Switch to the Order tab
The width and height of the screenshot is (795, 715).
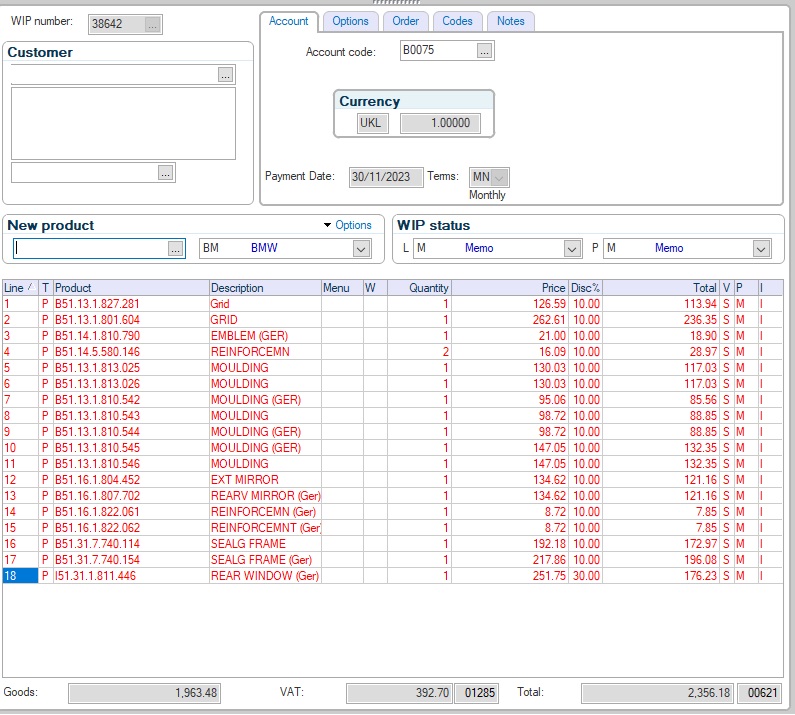pyautogui.click(x=405, y=21)
